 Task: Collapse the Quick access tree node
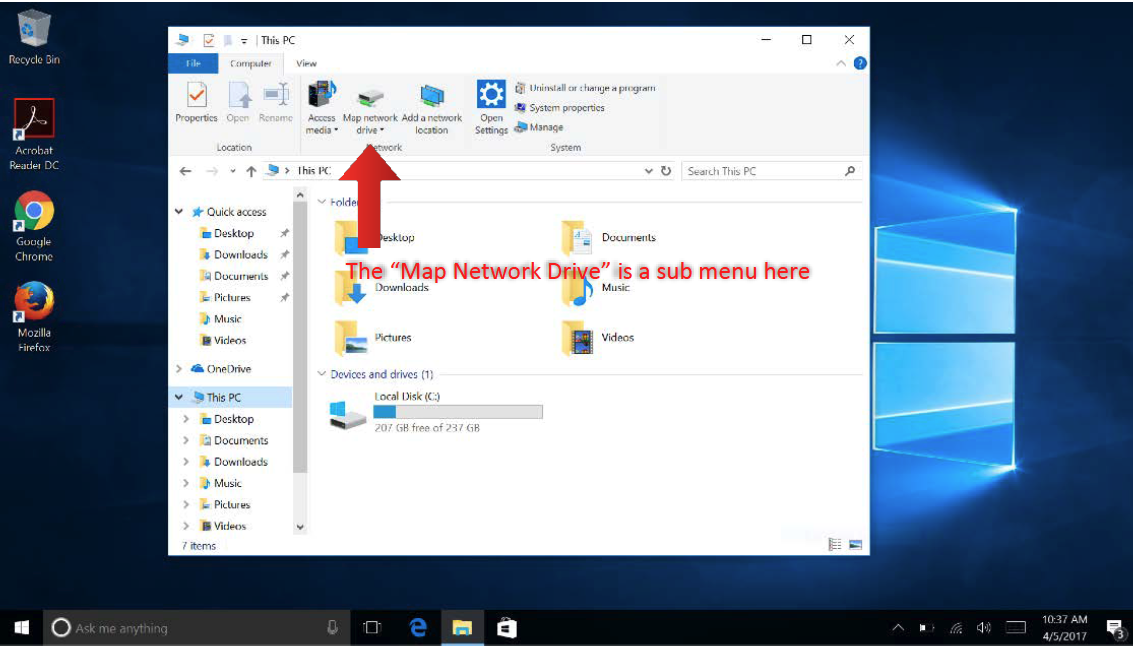coord(178,212)
